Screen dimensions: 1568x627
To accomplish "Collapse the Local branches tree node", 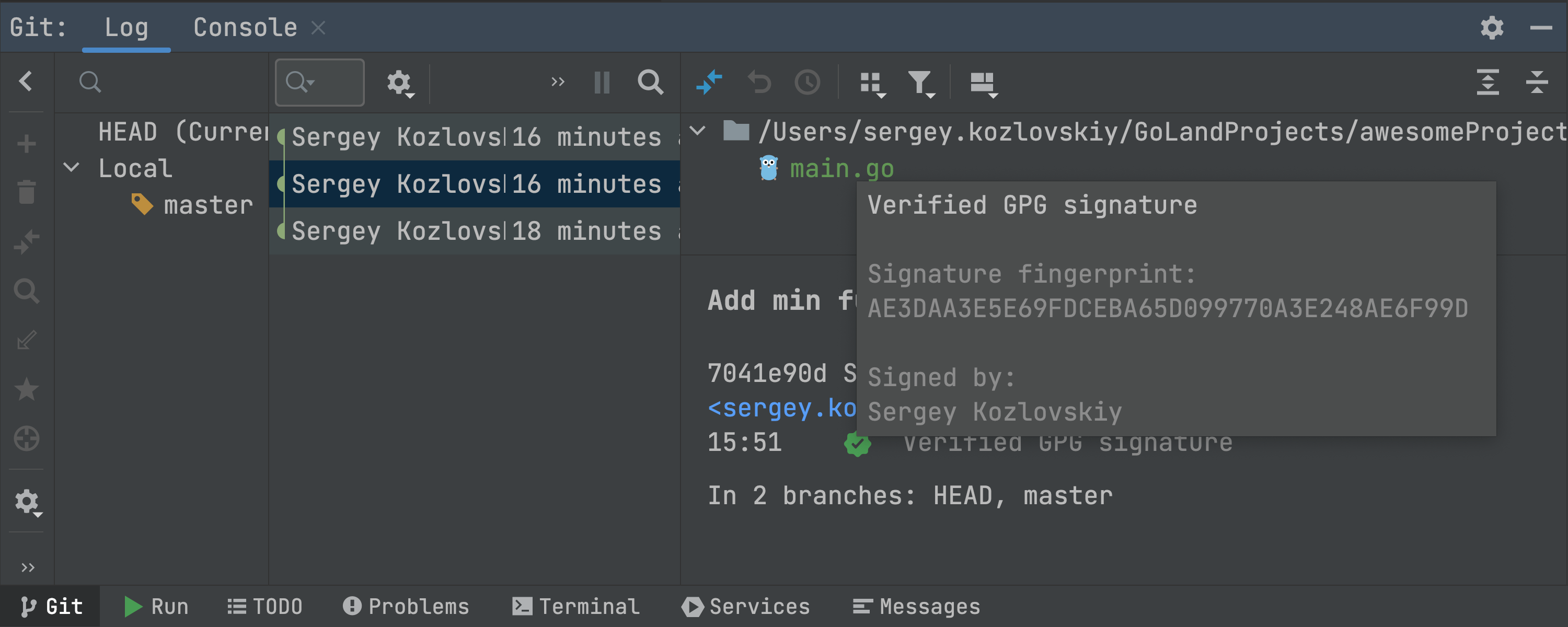I will [x=71, y=167].
